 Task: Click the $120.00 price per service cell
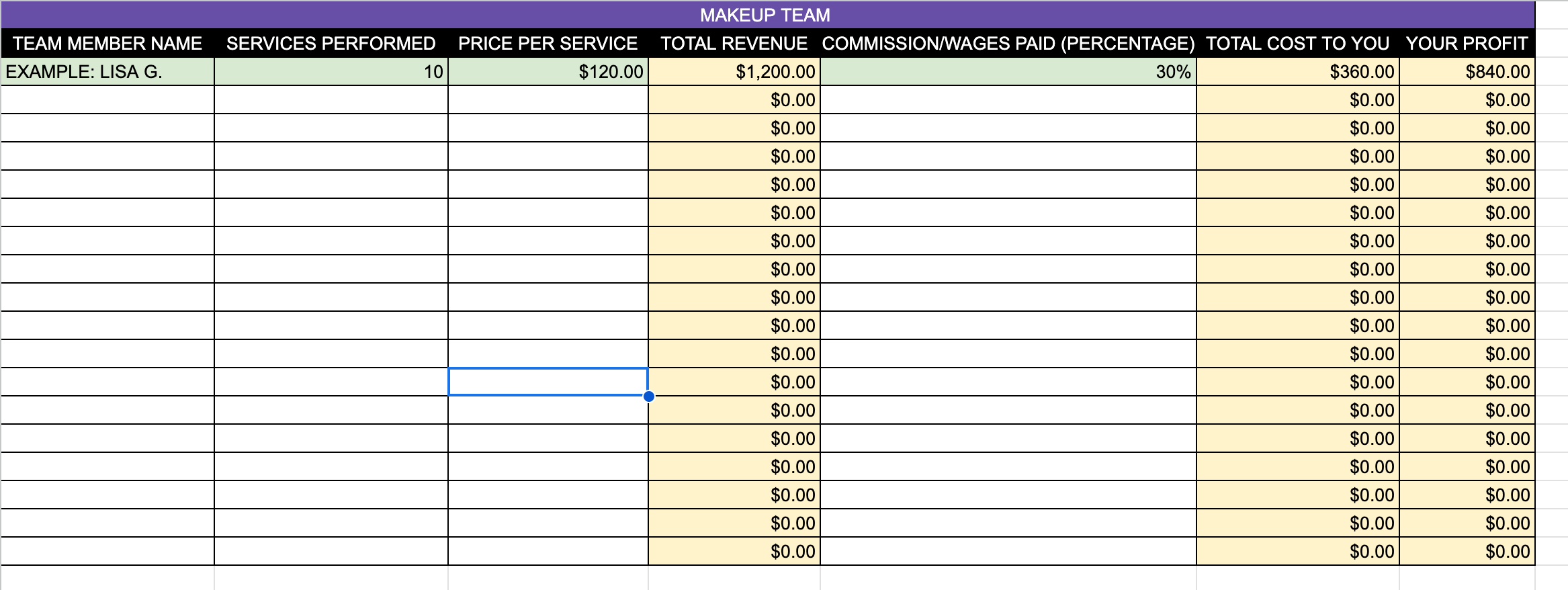pos(548,72)
